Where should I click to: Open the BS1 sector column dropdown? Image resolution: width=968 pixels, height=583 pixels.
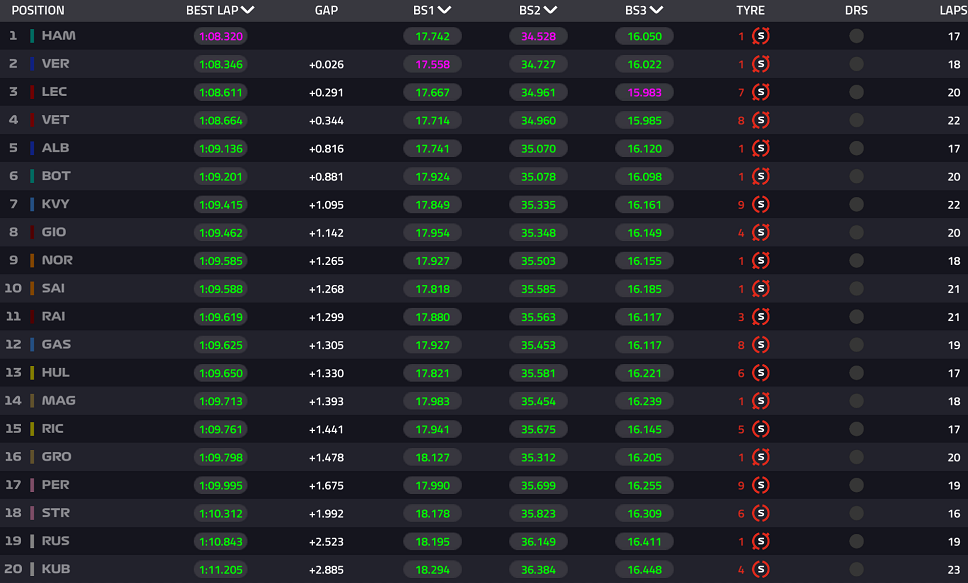pos(444,10)
